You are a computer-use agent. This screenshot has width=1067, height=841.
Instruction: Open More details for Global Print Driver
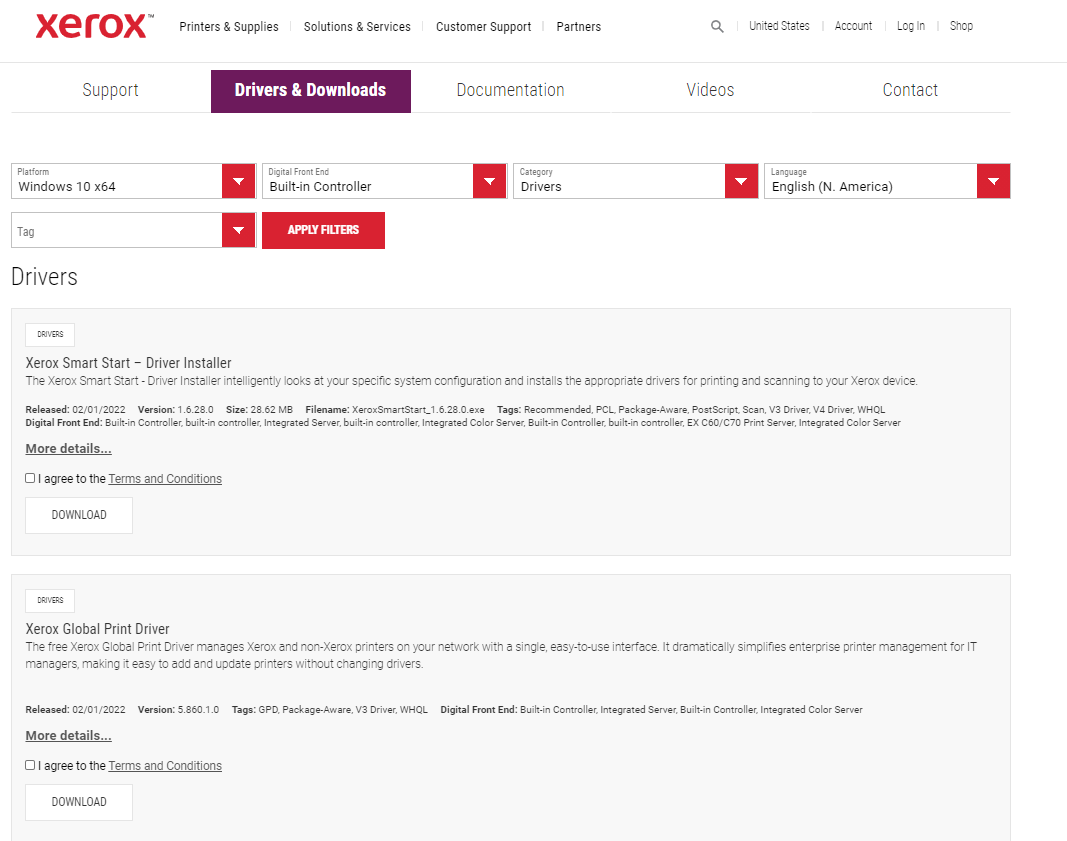69,736
